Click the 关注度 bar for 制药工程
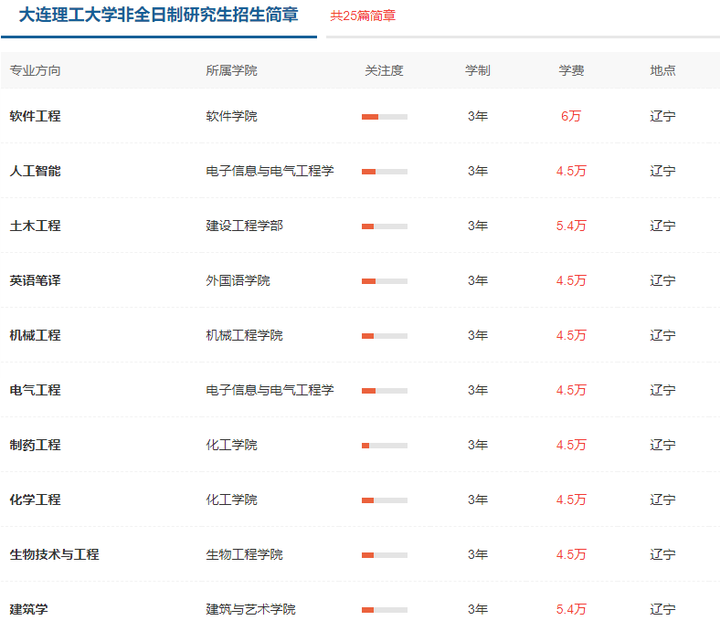Viewport: 720px width, 631px height. [384, 445]
